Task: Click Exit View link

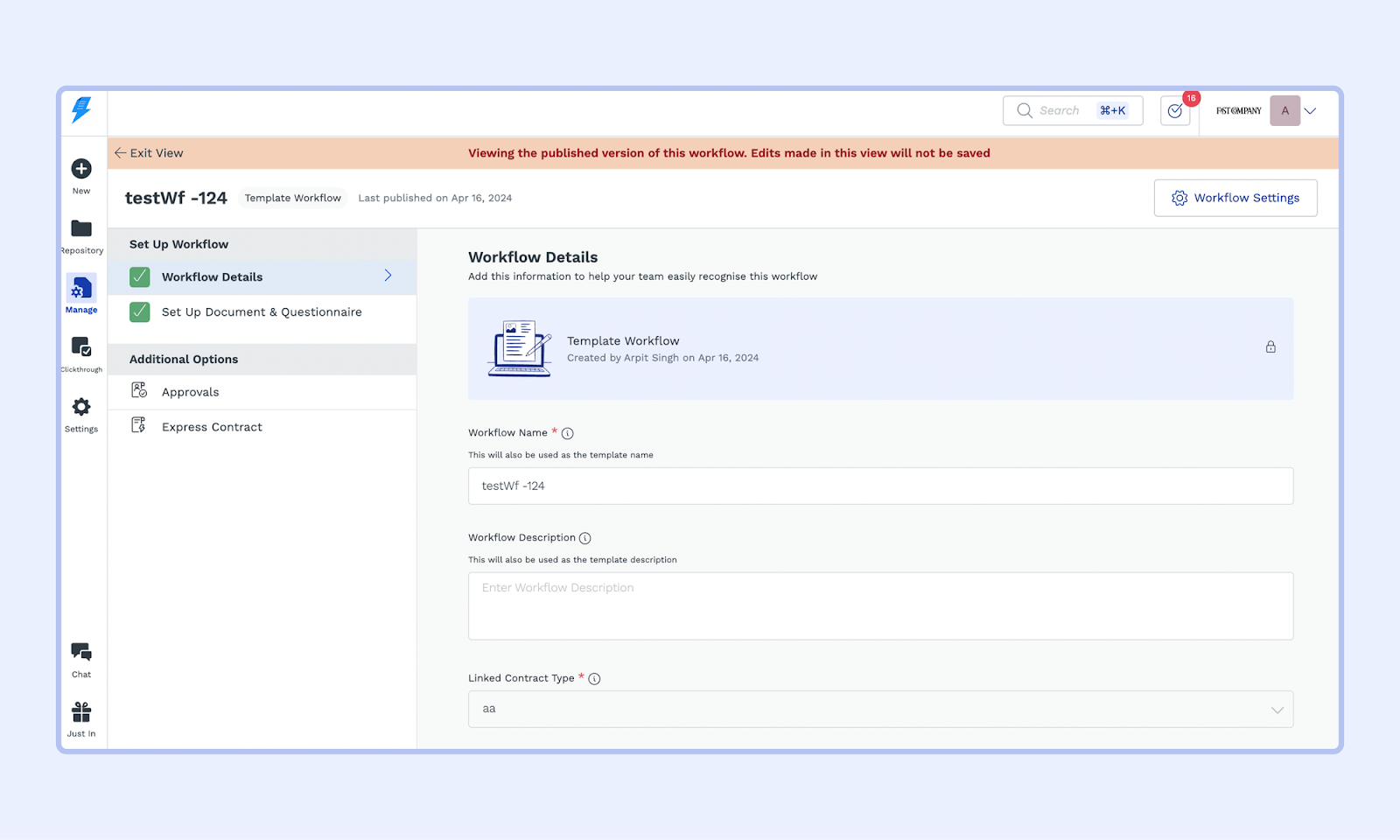Action: click(149, 153)
